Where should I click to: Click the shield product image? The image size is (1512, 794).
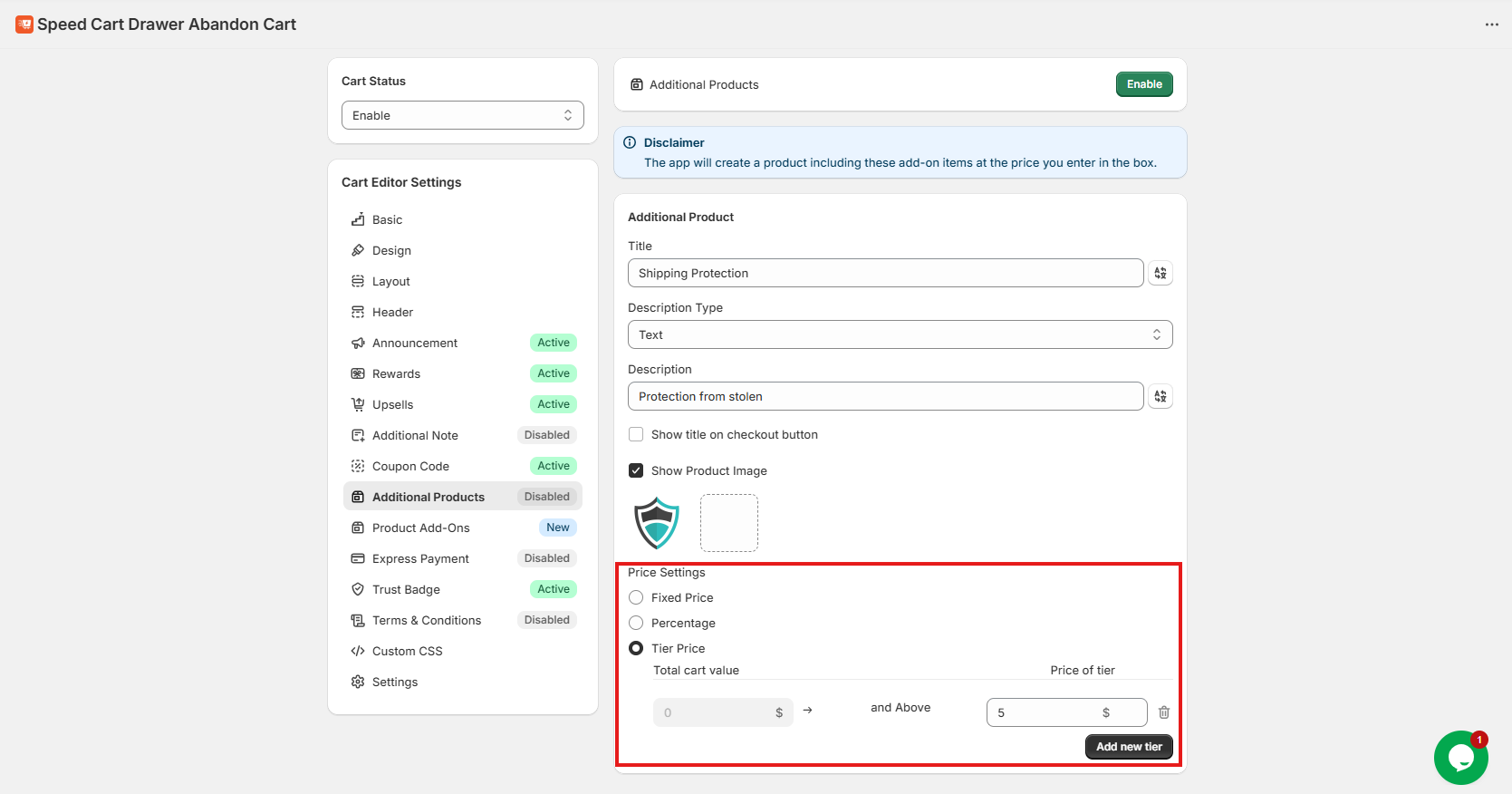coord(657,523)
